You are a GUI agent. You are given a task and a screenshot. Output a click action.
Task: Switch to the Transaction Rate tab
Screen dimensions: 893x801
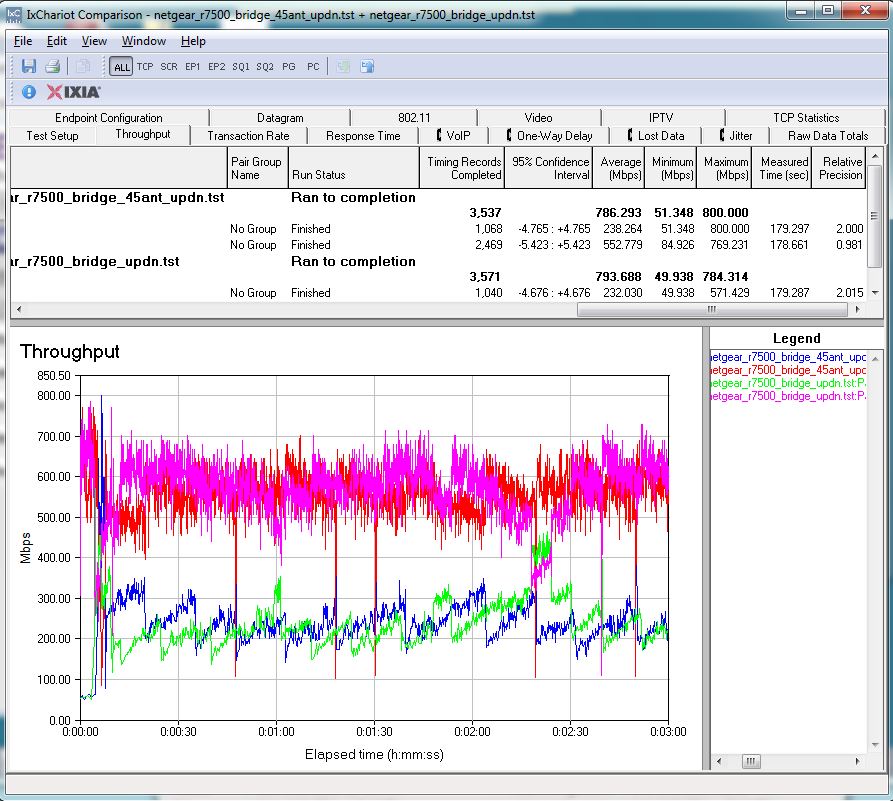click(x=248, y=136)
